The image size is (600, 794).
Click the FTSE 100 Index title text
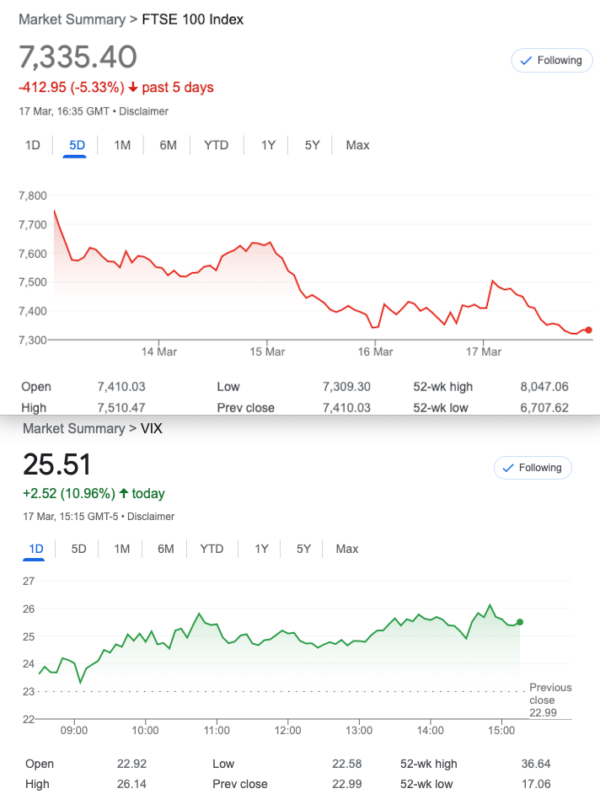click(192, 19)
